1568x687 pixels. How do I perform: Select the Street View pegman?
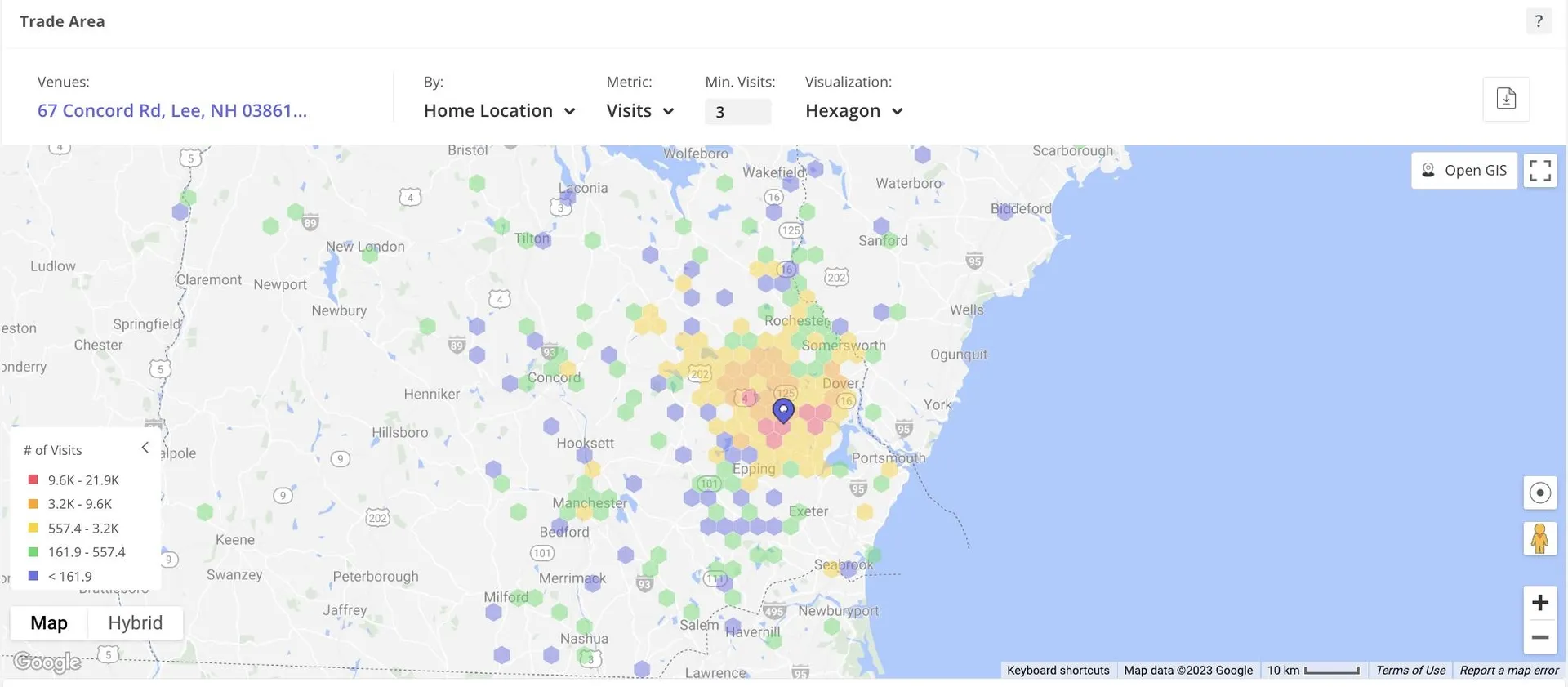[x=1539, y=539]
